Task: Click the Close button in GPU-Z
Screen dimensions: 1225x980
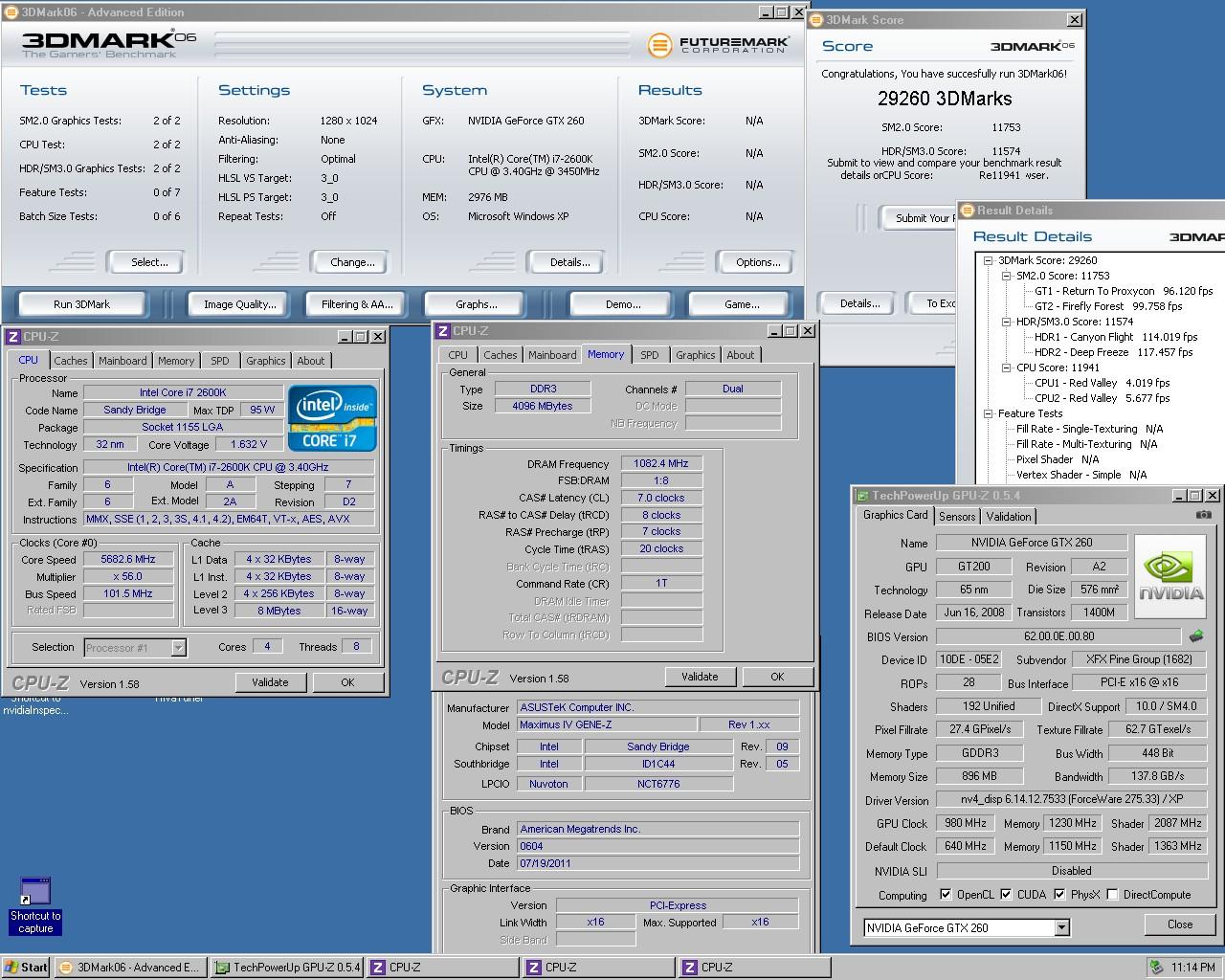Action: coord(1180,924)
